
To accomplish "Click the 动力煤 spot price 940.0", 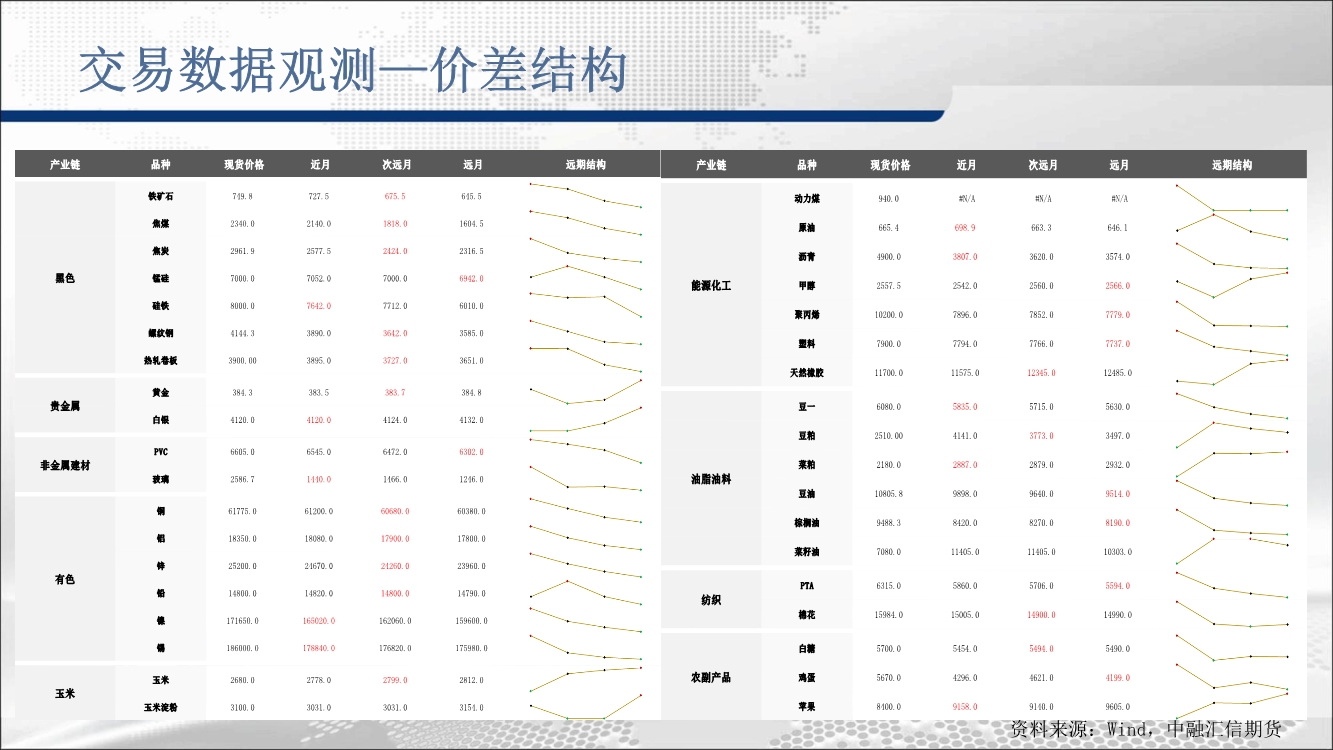I will pyautogui.click(x=888, y=199).
